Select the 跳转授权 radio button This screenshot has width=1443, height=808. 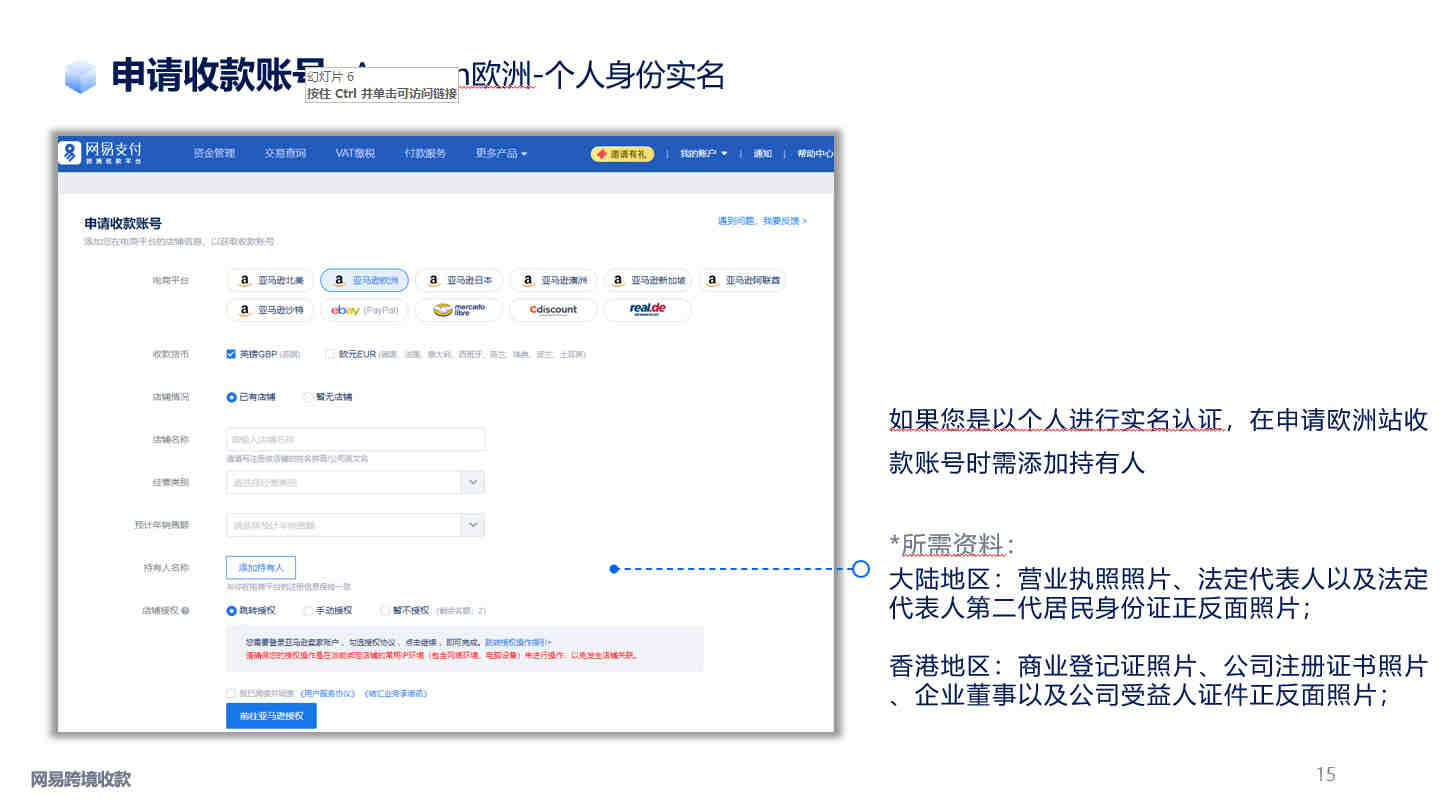[x=231, y=610]
